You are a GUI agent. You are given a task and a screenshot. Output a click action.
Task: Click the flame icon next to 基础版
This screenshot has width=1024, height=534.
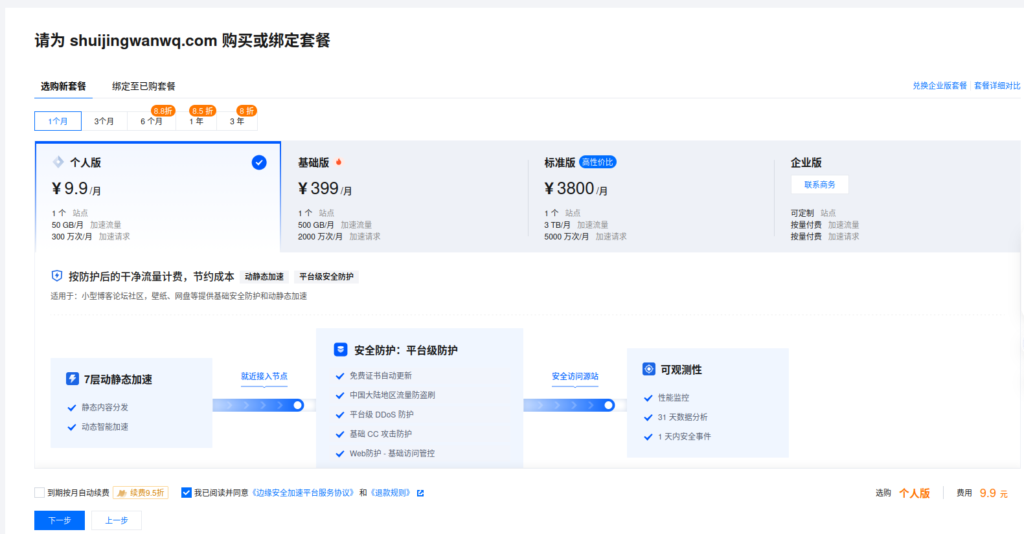(x=338, y=162)
